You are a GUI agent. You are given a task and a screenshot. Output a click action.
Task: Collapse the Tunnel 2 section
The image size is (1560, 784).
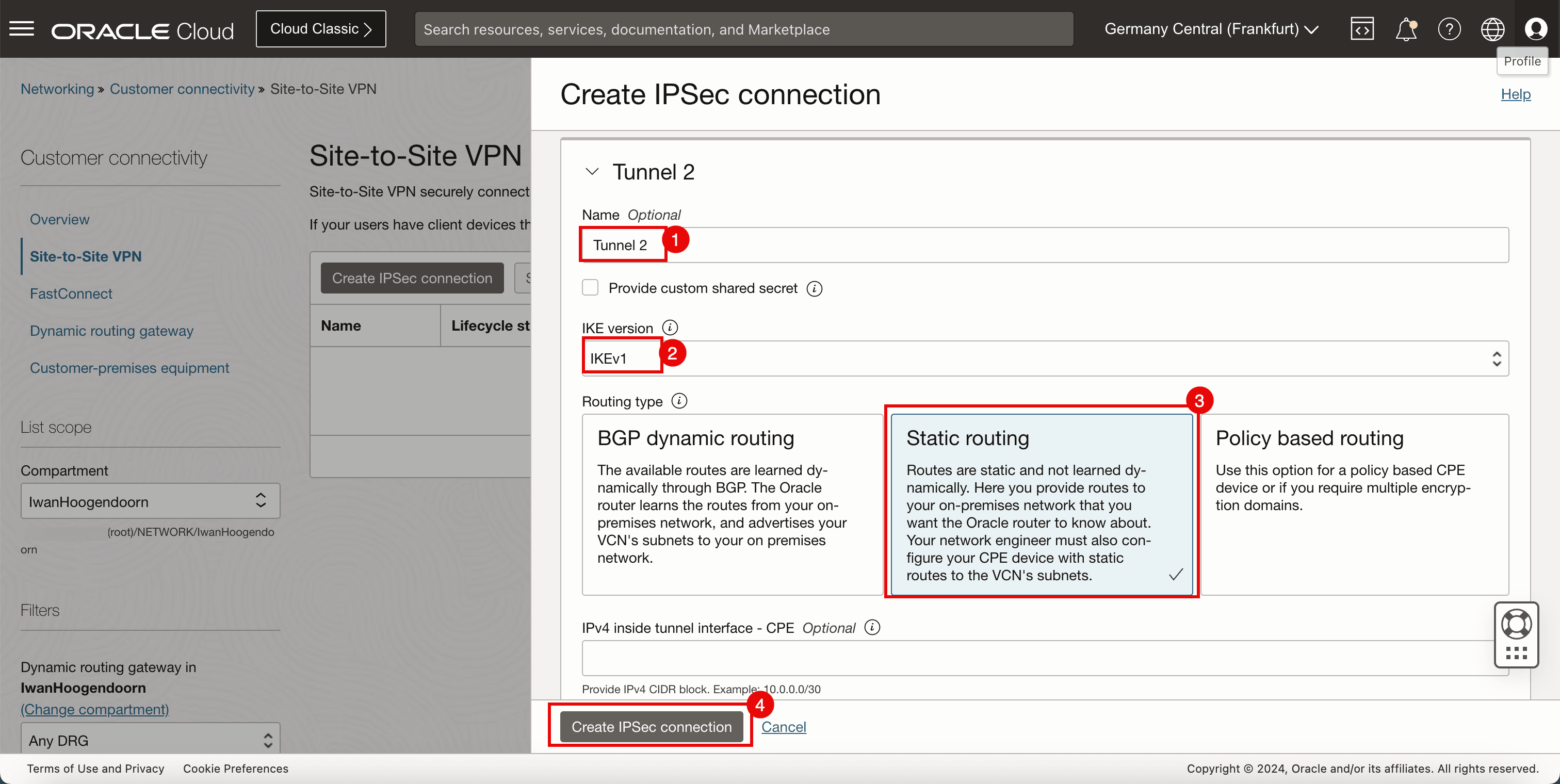(x=592, y=172)
